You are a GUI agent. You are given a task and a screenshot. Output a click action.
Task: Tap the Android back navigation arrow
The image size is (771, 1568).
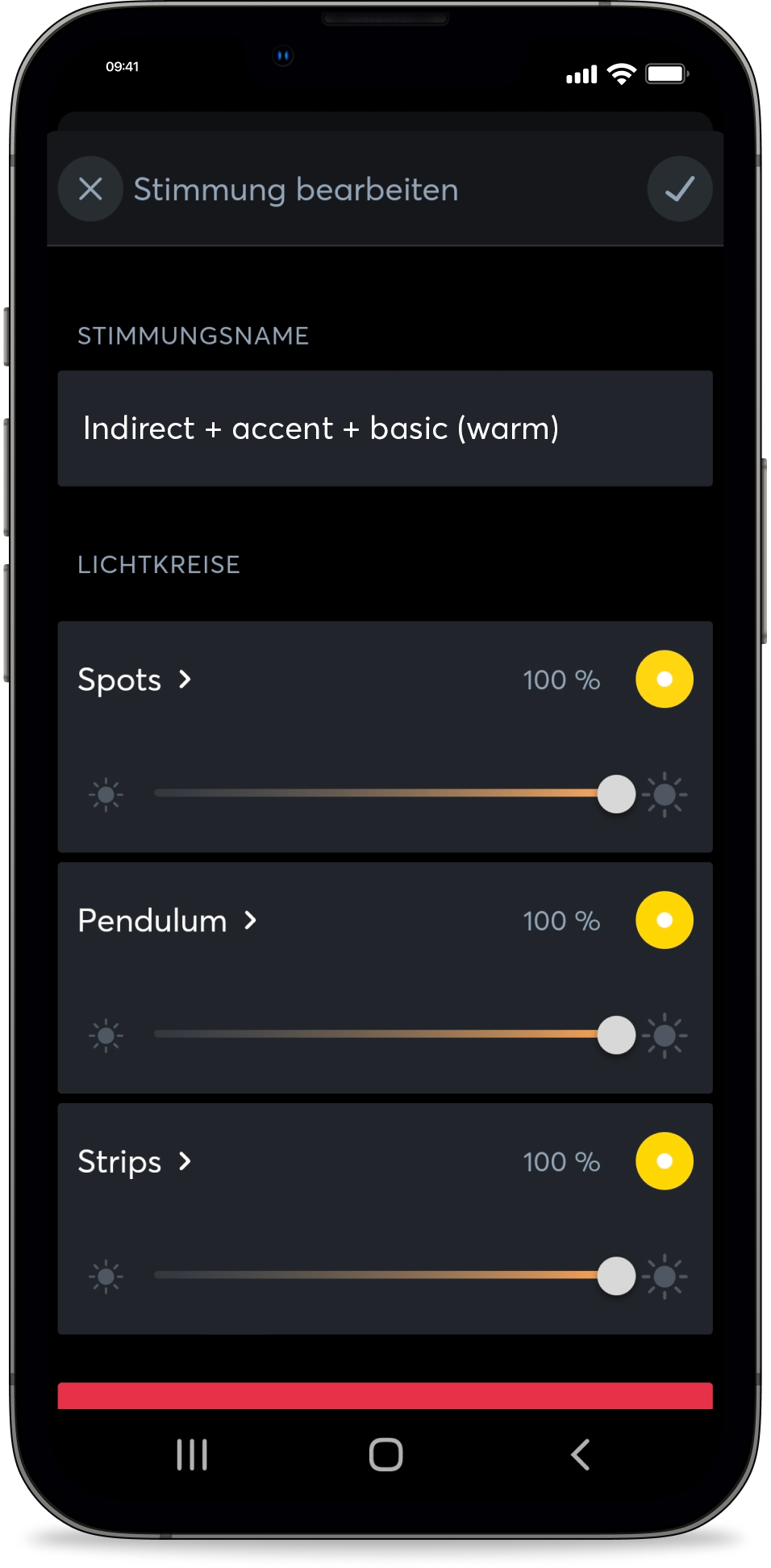[x=580, y=1455]
